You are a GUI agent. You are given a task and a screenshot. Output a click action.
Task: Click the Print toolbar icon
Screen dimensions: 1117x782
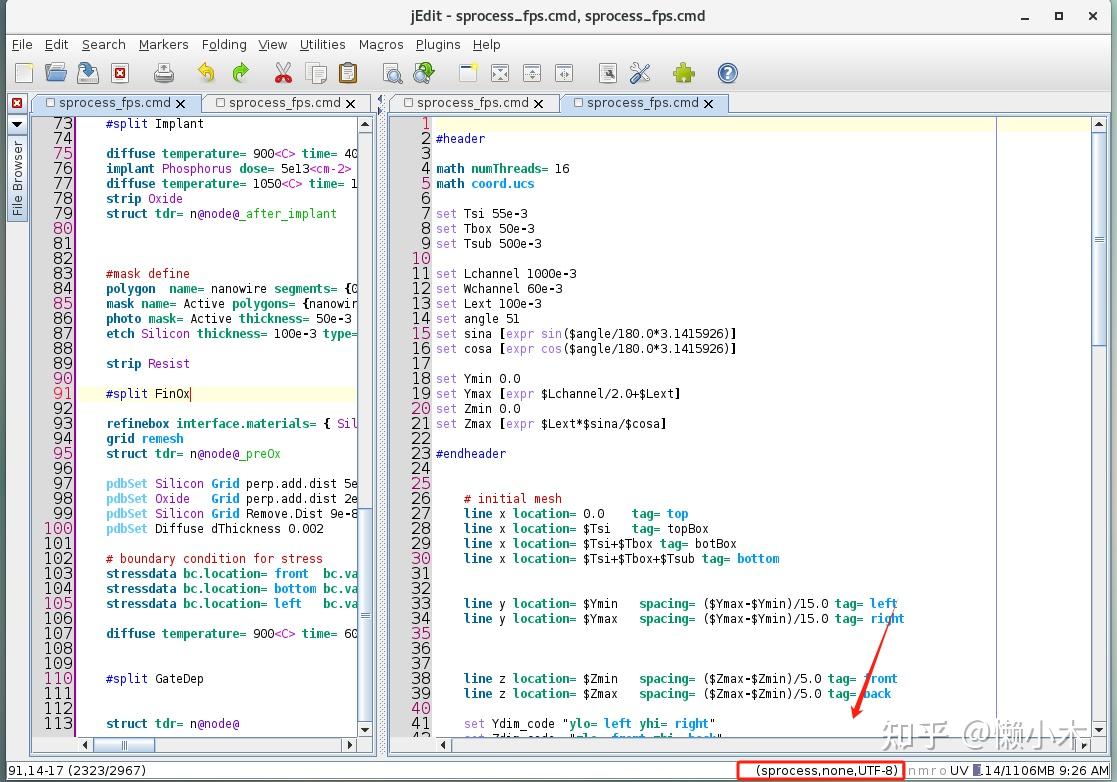click(x=163, y=73)
